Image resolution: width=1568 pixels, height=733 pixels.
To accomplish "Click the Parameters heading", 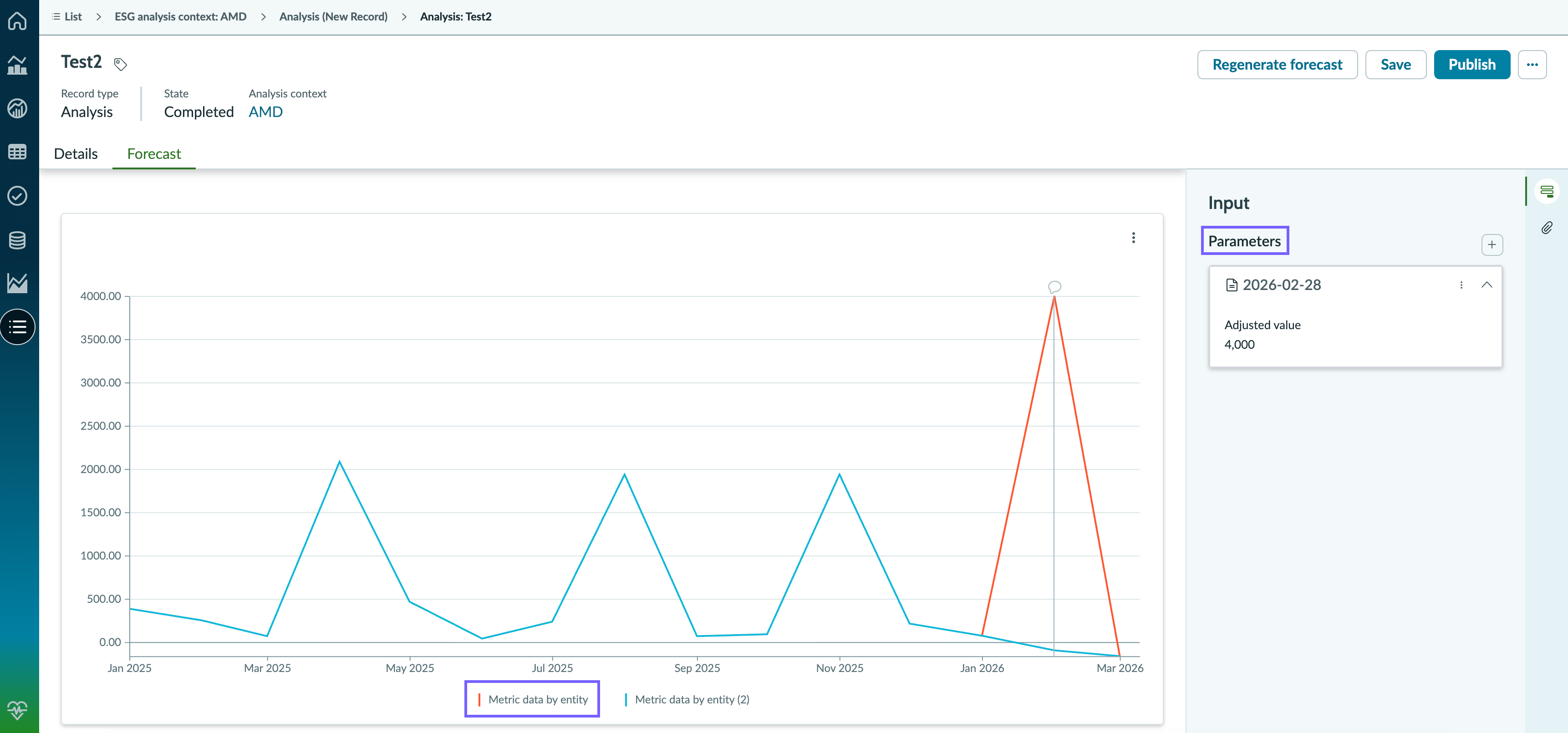I will point(1244,241).
